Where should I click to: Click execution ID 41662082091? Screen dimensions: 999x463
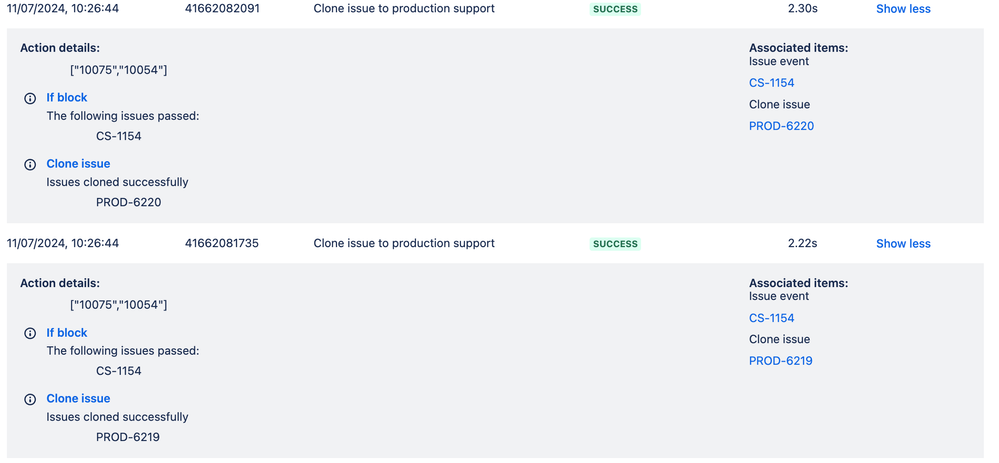(x=222, y=9)
